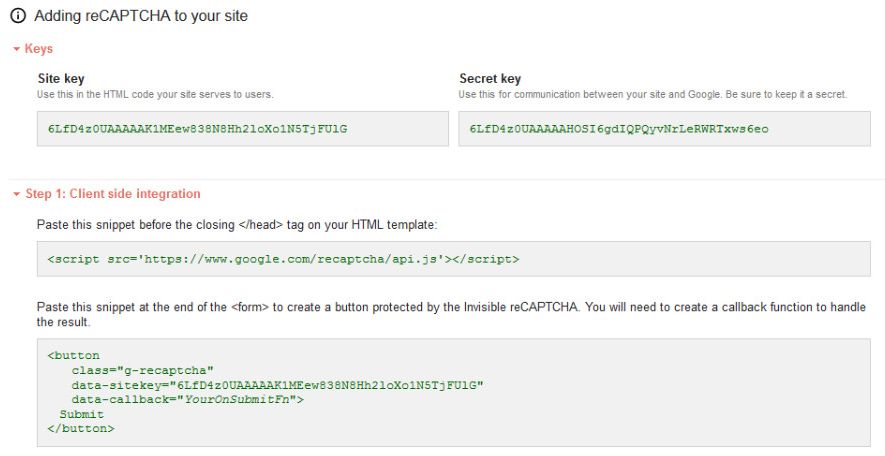Click the Secret key value field
The width and height of the screenshot is (885, 456).
pos(663,129)
